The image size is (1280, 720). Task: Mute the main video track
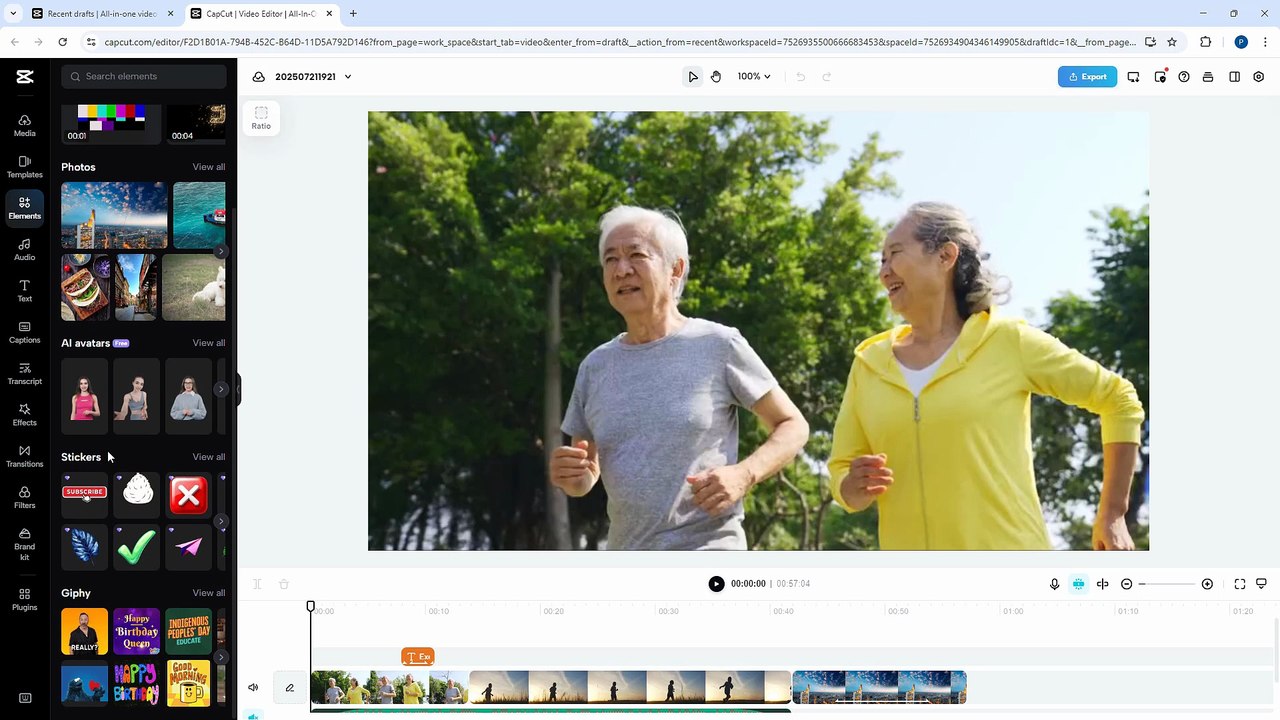click(x=253, y=688)
